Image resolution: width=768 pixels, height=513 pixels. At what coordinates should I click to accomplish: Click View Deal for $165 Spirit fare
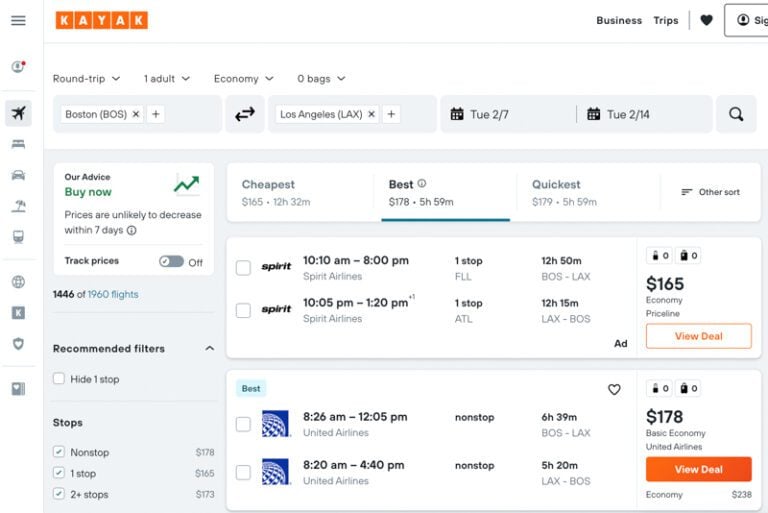click(x=698, y=336)
